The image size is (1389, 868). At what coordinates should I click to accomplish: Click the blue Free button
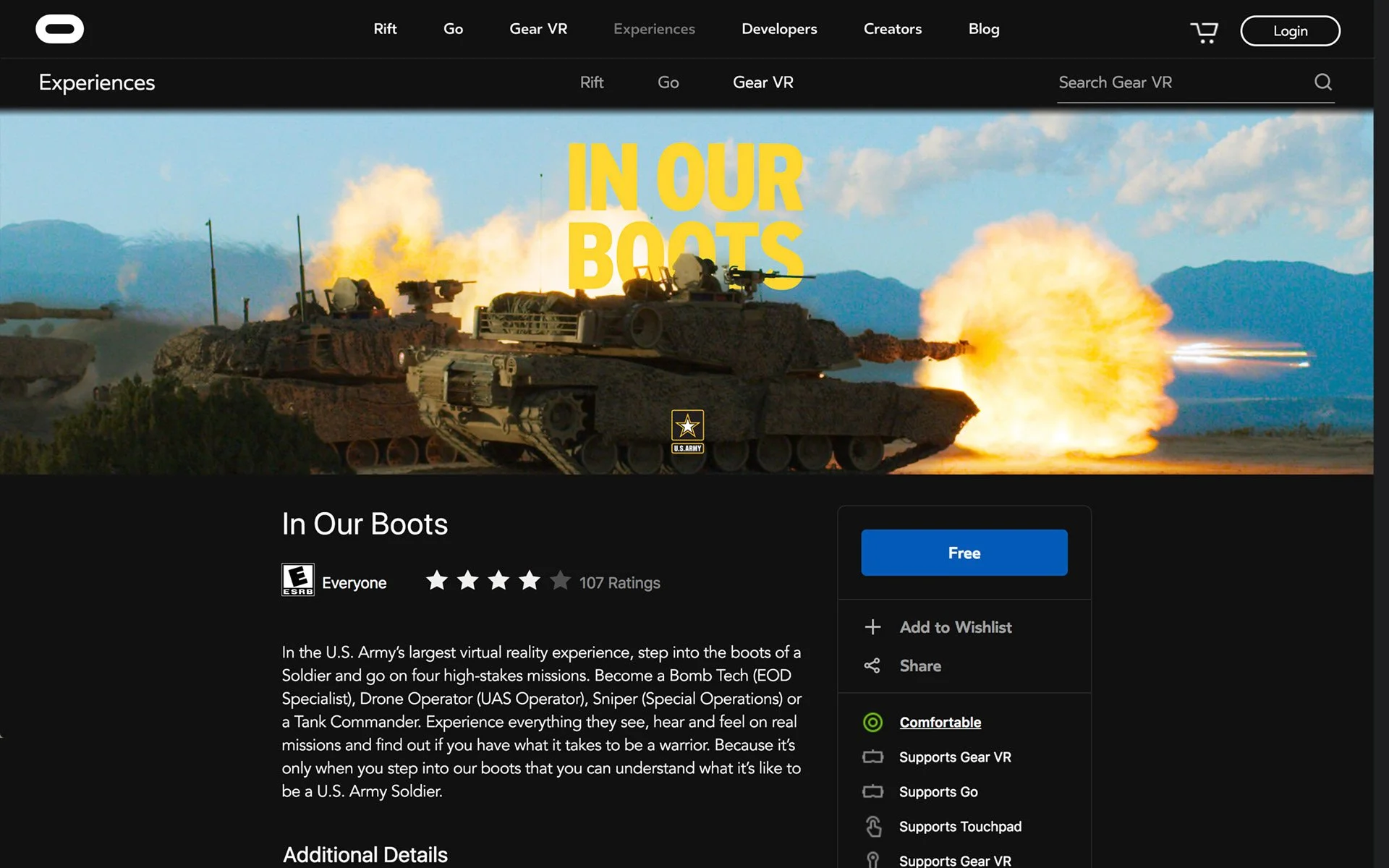tap(964, 553)
